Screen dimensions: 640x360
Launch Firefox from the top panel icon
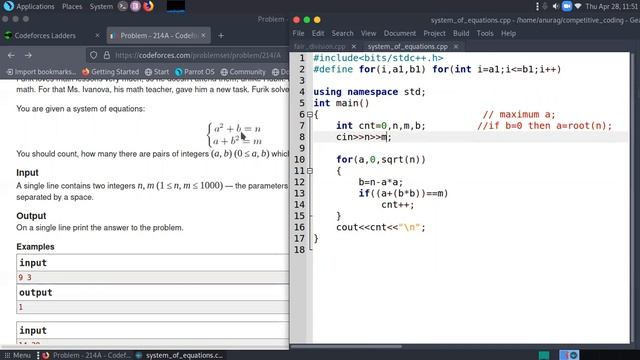[149, 6]
